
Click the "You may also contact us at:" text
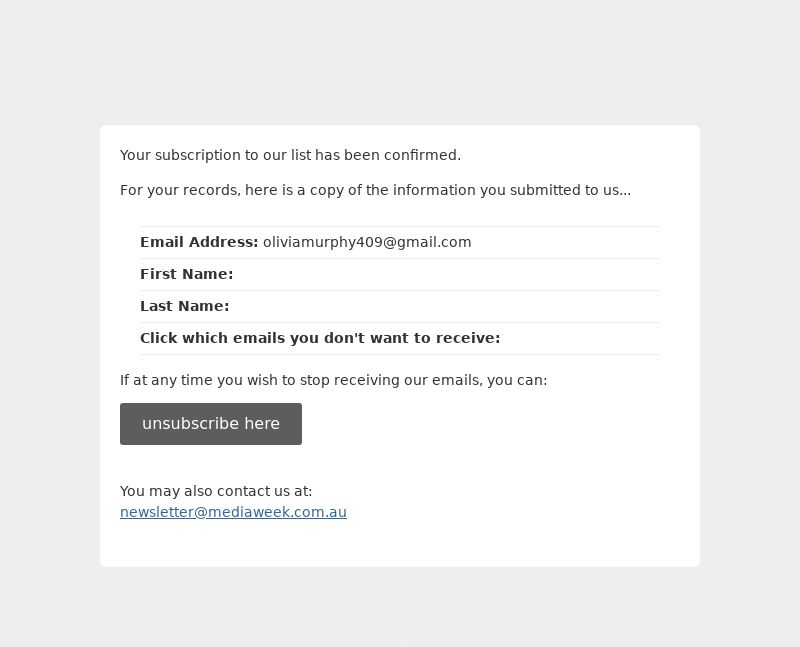pyautogui.click(x=216, y=491)
